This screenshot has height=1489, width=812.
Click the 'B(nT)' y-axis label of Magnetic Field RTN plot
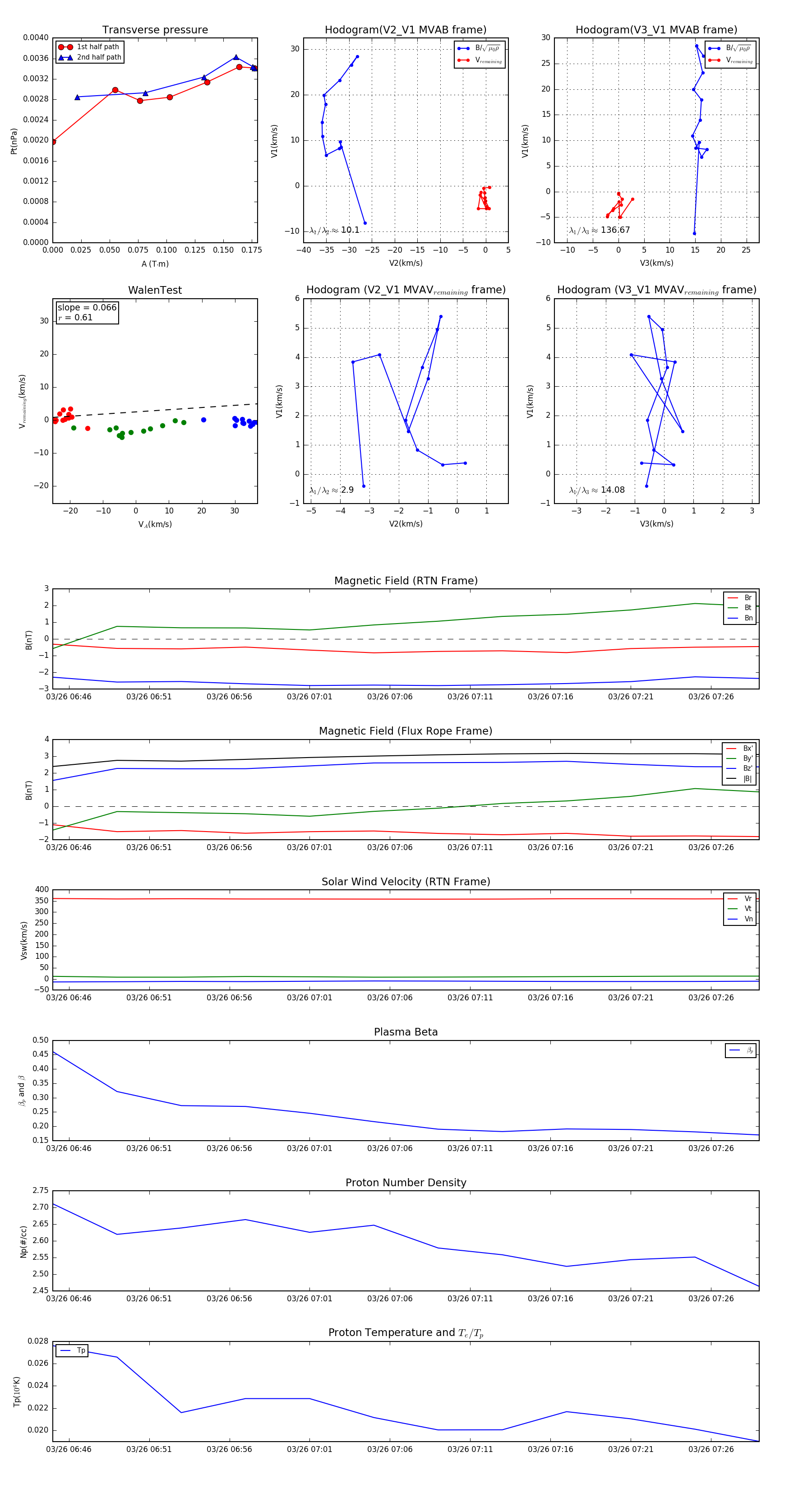[x=29, y=640]
